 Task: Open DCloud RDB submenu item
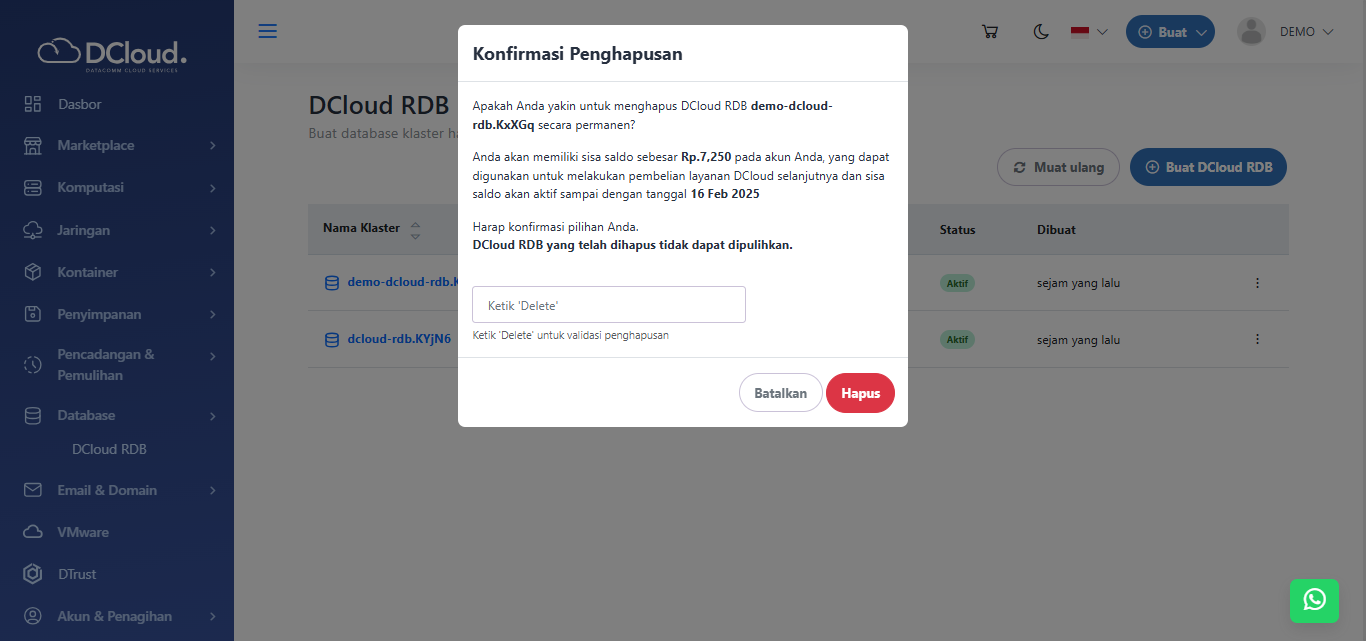click(x=109, y=449)
